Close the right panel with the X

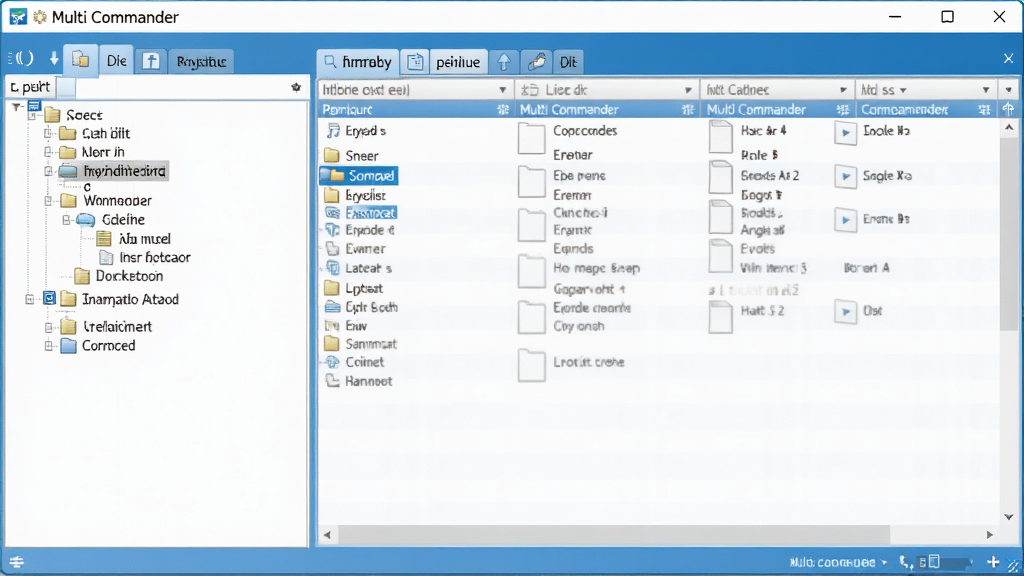[1008, 59]
